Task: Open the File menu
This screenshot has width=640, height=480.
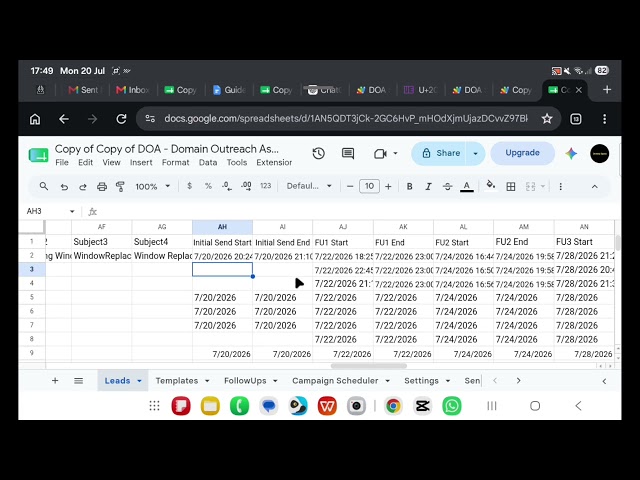Action: 62,162
